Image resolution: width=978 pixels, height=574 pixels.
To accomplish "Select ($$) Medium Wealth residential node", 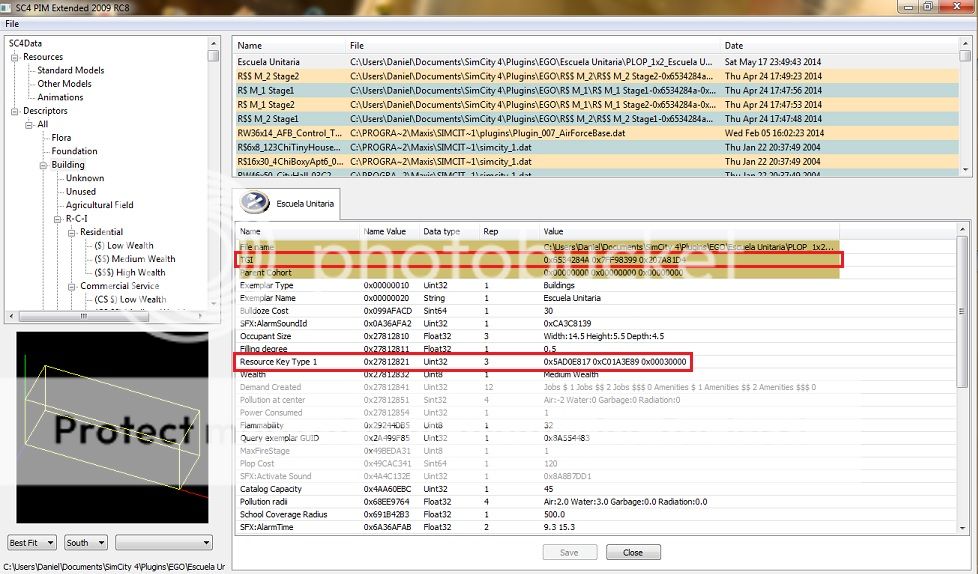I will [x=134, y=259].
